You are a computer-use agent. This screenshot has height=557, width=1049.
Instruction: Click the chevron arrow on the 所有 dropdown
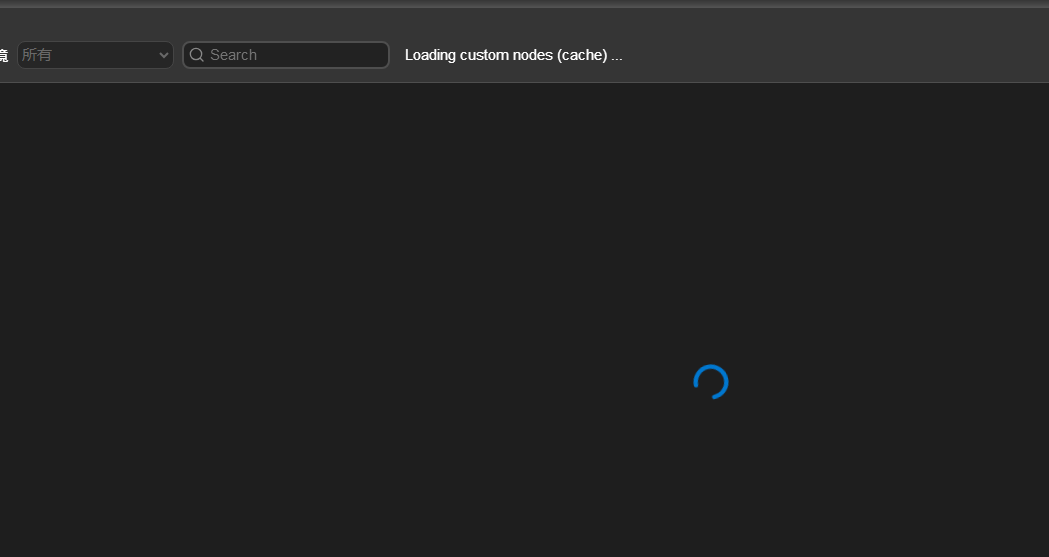click(164, 55)
